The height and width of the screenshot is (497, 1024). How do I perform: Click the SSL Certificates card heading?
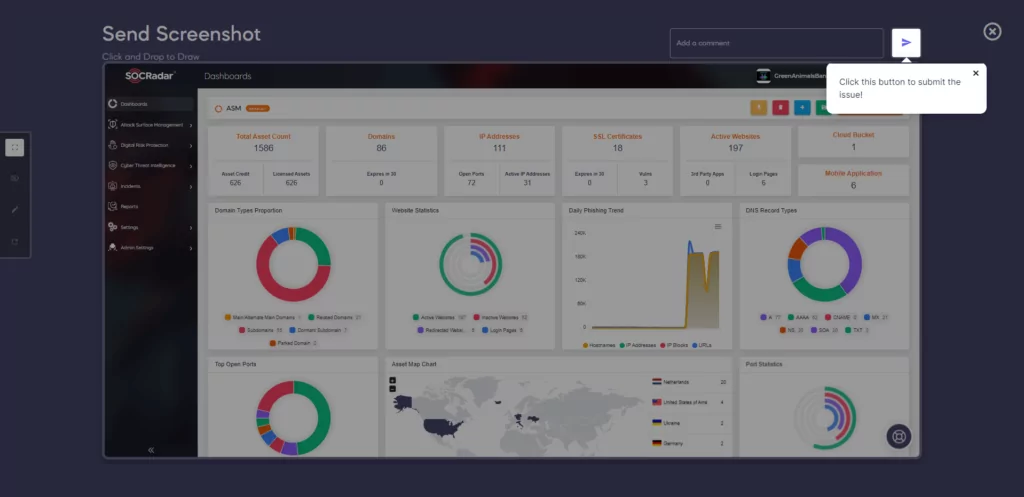pyautogui.click(x=617, y=136)
